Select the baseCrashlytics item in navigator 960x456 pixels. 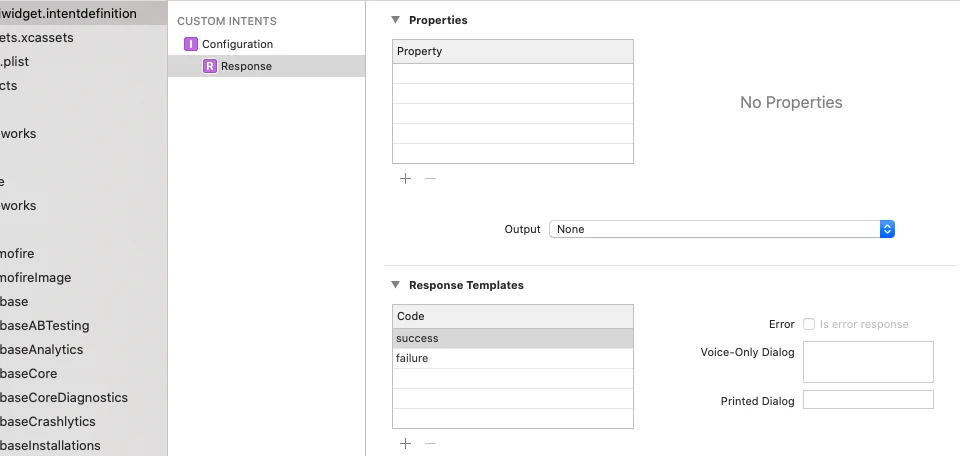50,421
